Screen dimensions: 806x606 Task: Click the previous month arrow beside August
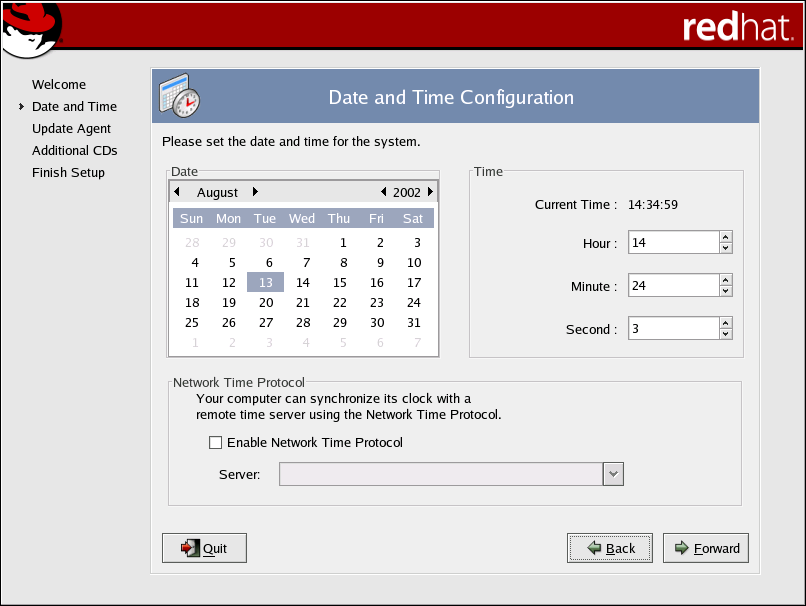177,192
